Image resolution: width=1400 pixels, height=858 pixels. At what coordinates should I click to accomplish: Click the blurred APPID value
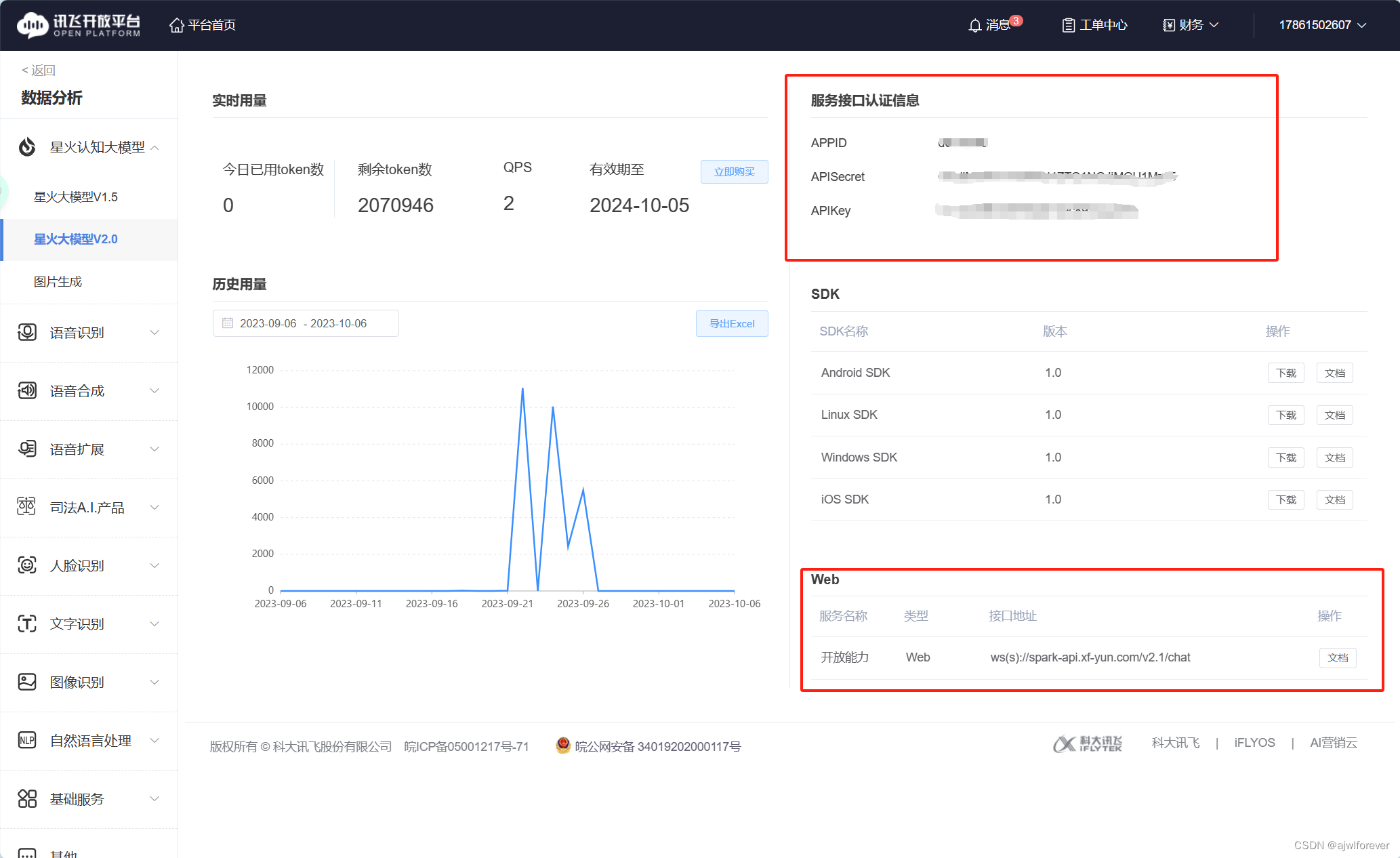[x=963, y=142]
